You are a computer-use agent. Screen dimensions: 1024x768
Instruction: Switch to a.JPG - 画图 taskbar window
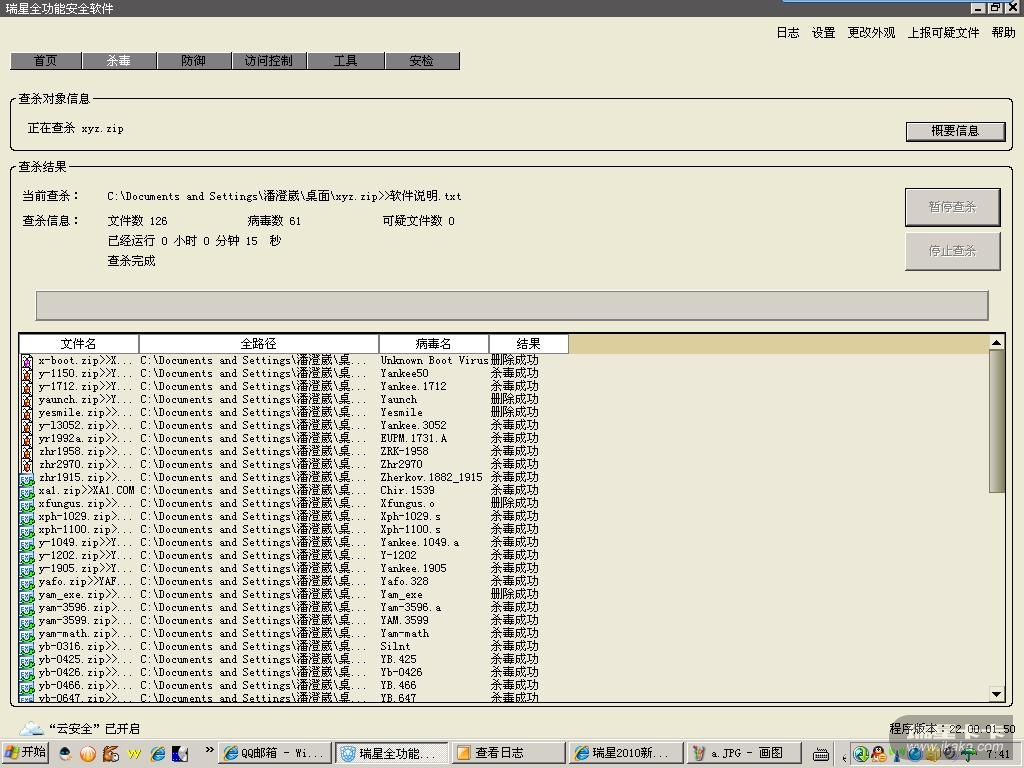click(744, 753)
